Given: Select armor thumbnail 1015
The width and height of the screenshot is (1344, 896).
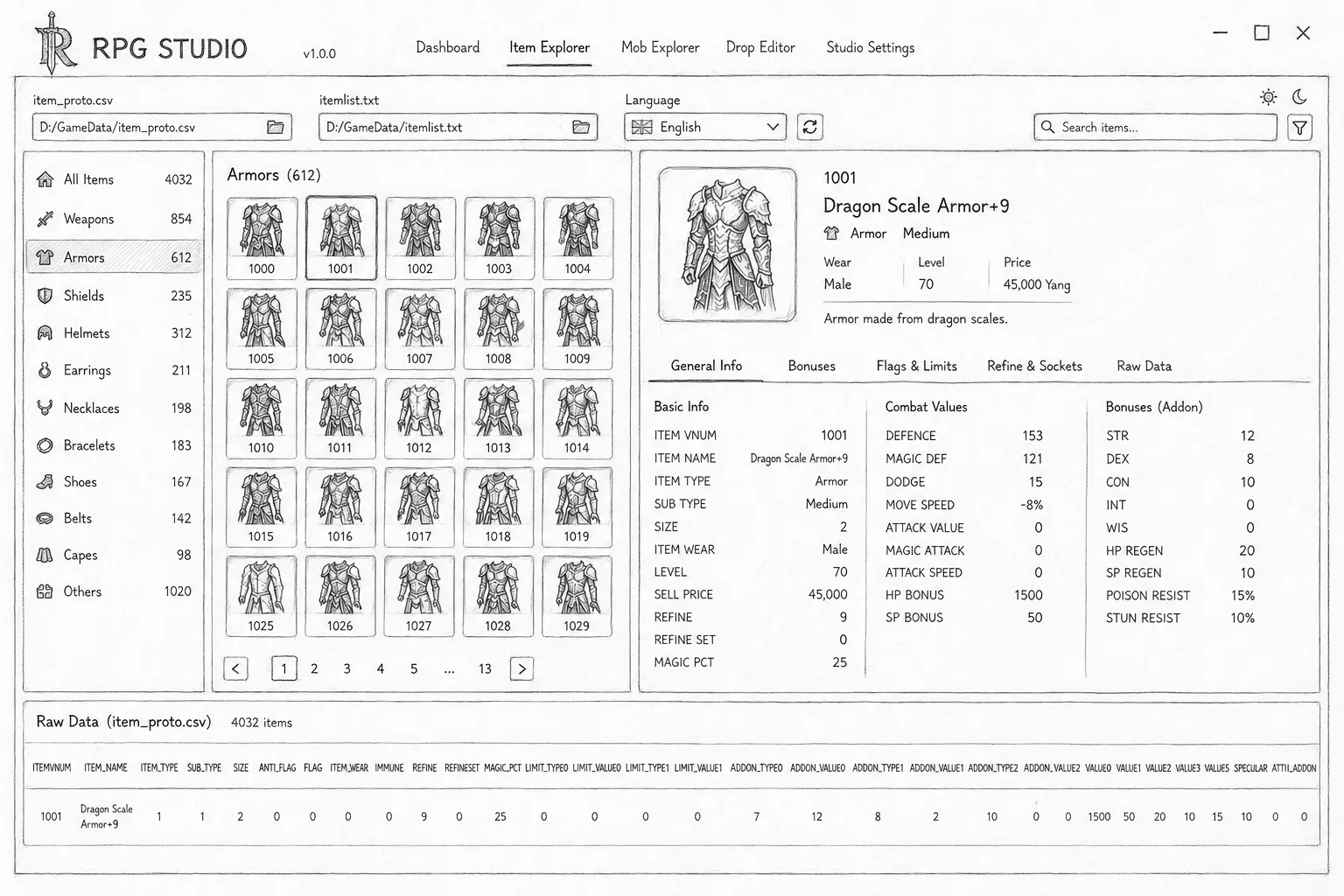Looking at the screenshot, I should click(261, 507).
